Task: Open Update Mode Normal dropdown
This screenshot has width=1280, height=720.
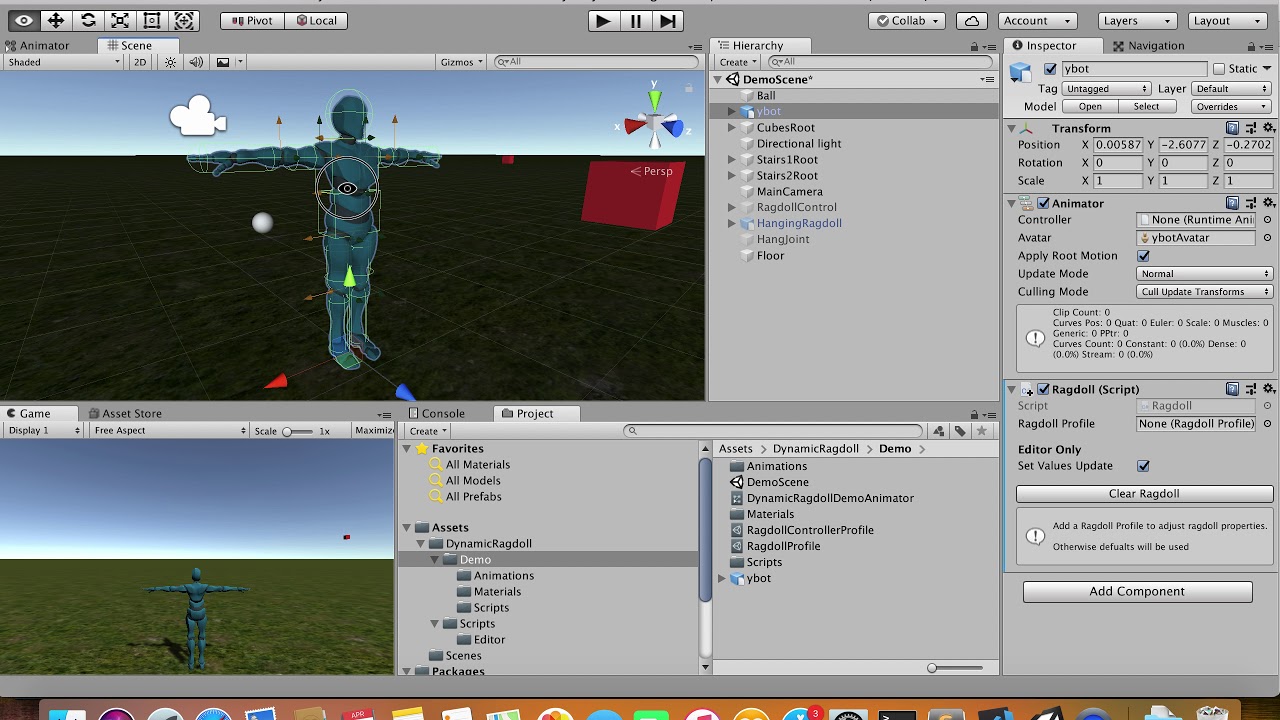Action: coord(1205,274)
